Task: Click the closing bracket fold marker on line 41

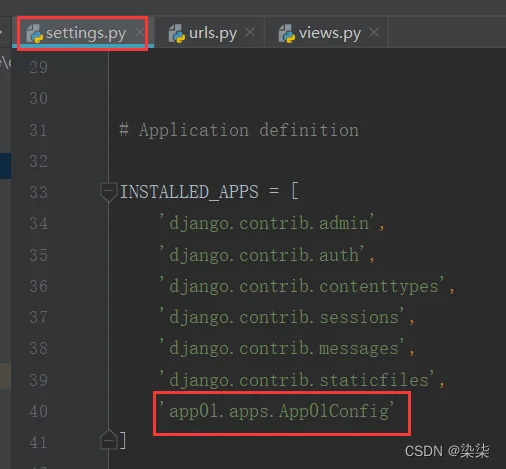Action: pyautogui.click(x=108, y=440)
